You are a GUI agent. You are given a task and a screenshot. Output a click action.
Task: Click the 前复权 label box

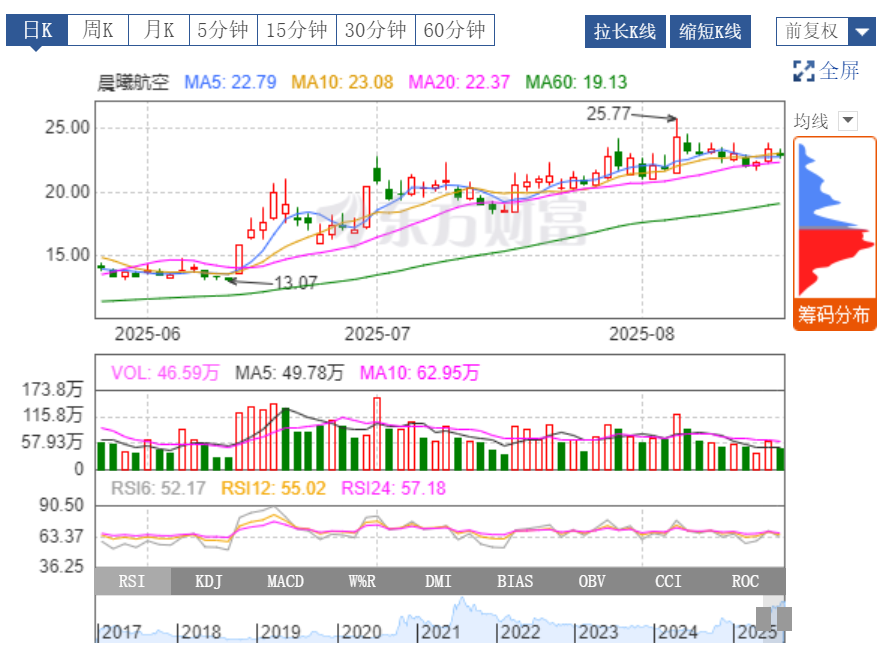812,32
